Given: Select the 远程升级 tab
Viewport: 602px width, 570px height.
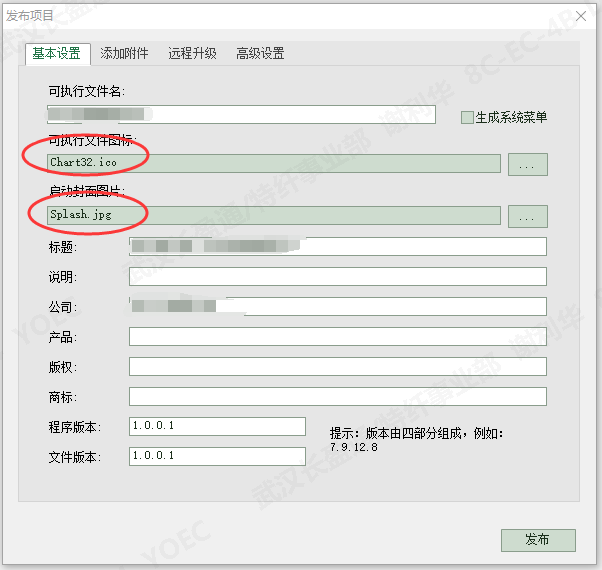Looking at the screenshot, I should (192, 54).
